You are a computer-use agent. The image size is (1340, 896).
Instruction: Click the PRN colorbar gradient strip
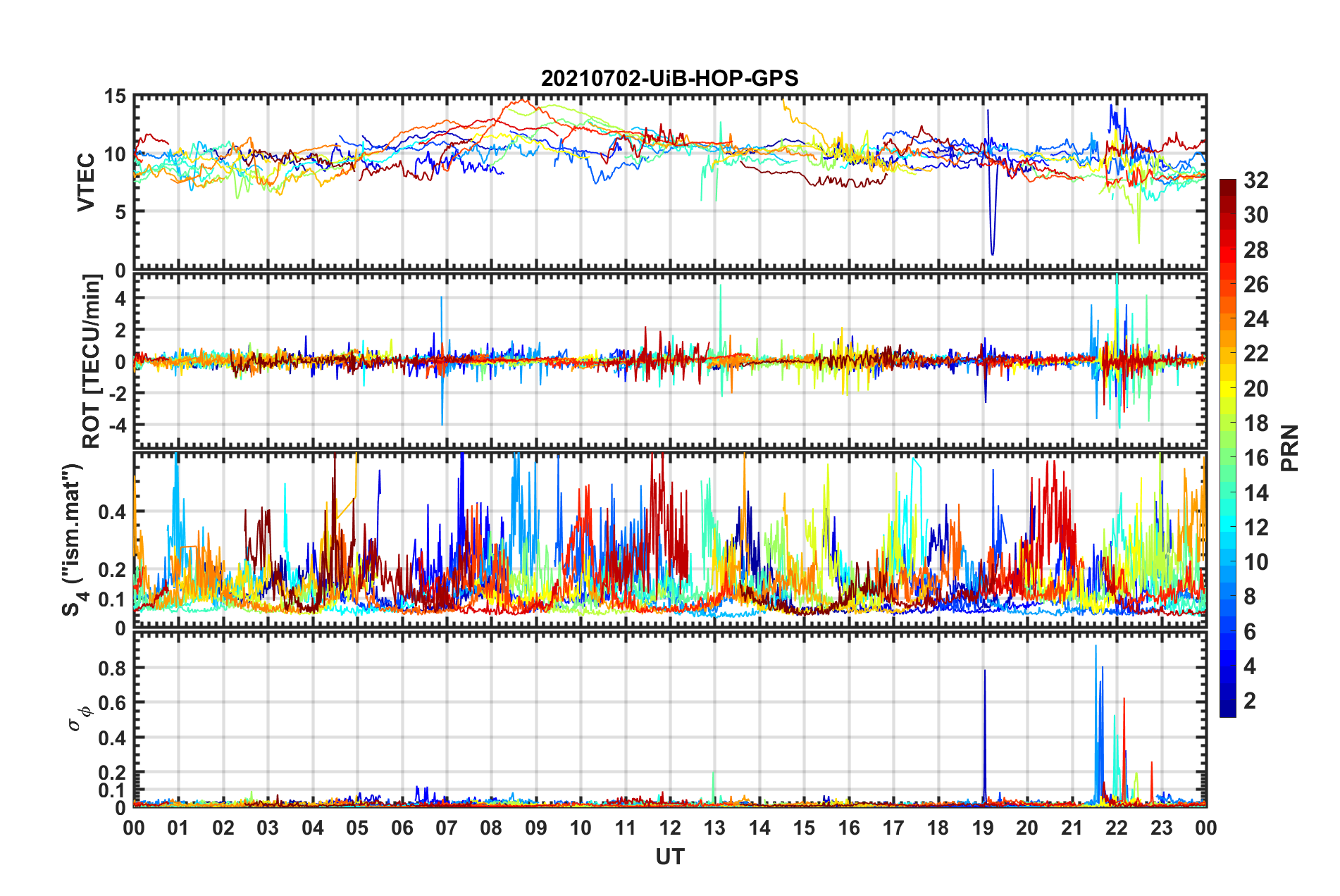click(1227, 448)
